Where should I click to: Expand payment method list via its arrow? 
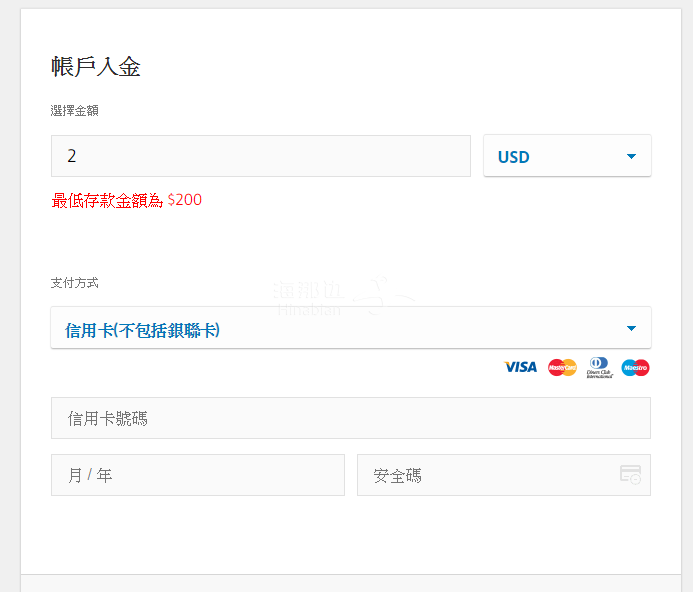point(631,329)
